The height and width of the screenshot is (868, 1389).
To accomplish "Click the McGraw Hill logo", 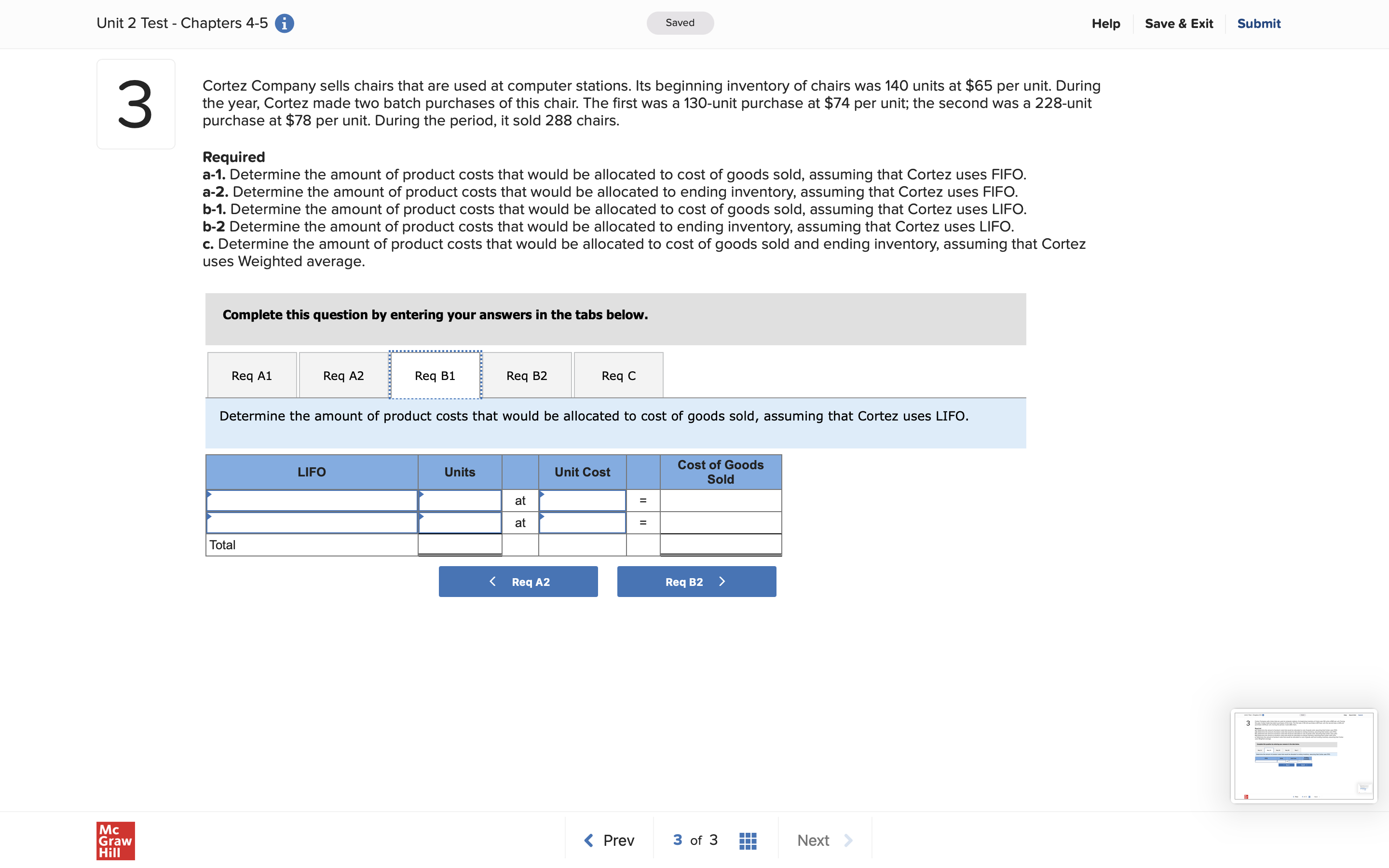I will pyautogui.click(x=115, y=841).
